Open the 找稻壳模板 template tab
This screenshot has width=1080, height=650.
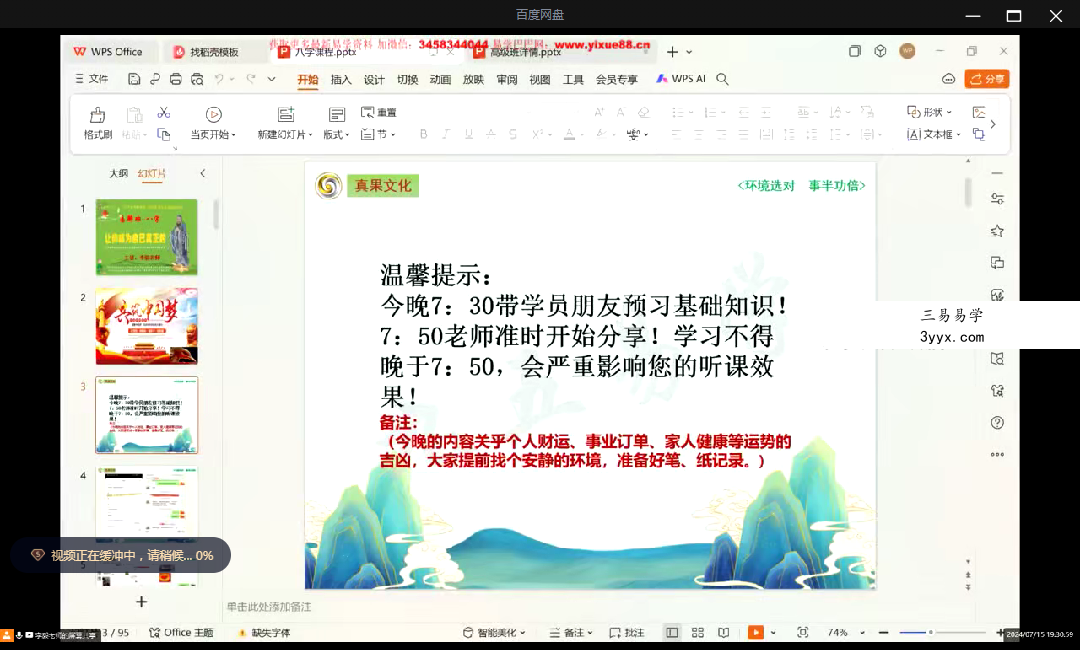pyautogui.click(x=214, y=52)
